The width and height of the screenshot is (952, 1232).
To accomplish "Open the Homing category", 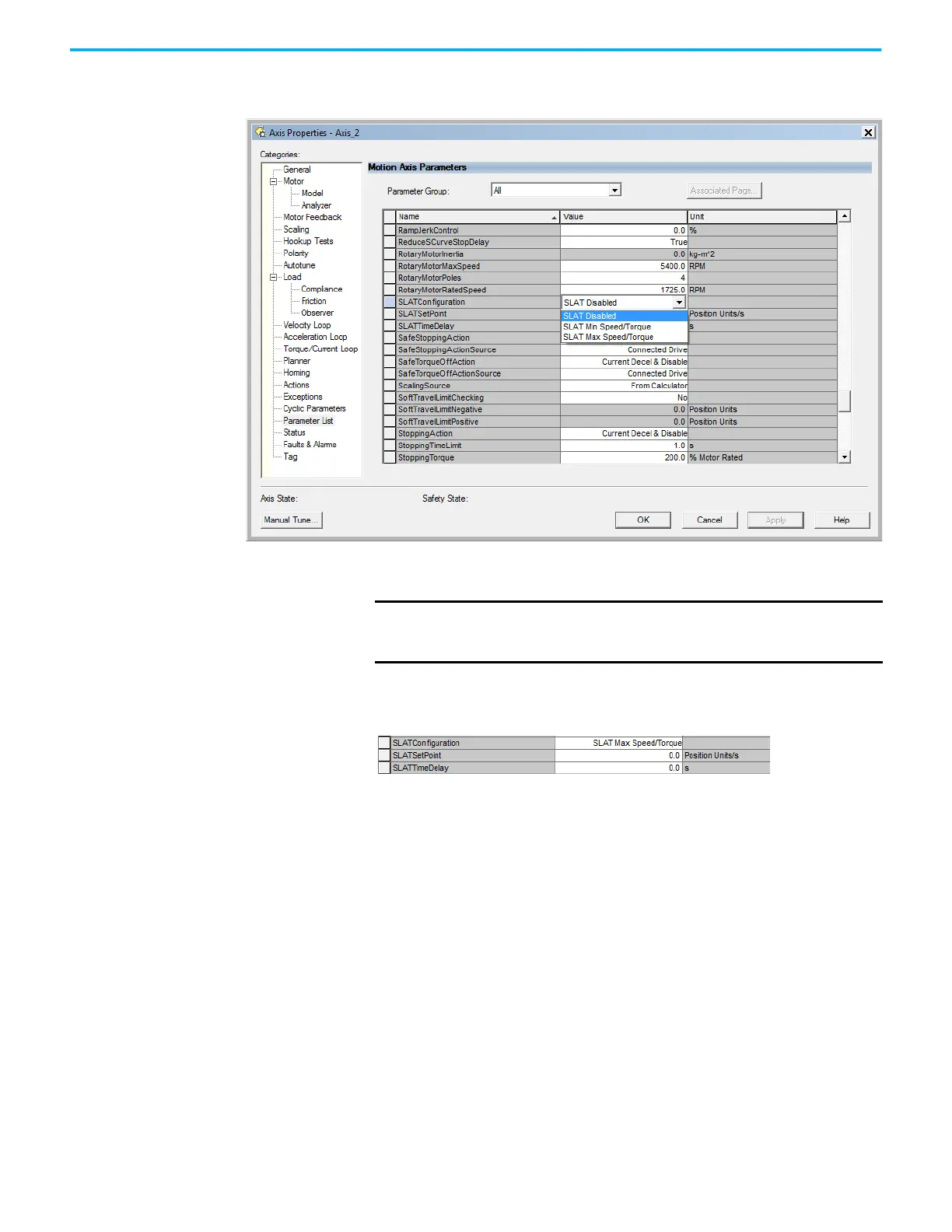I will 296,373.
